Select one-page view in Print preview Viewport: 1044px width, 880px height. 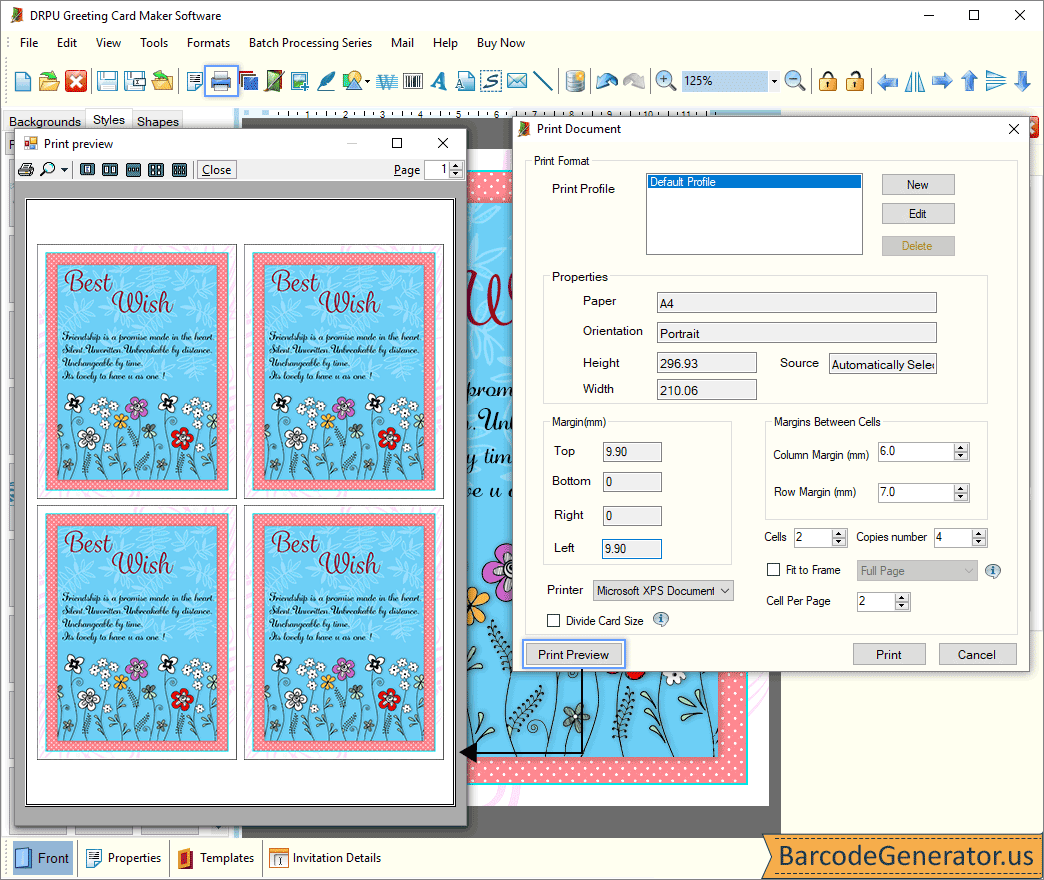click(87, 170)
